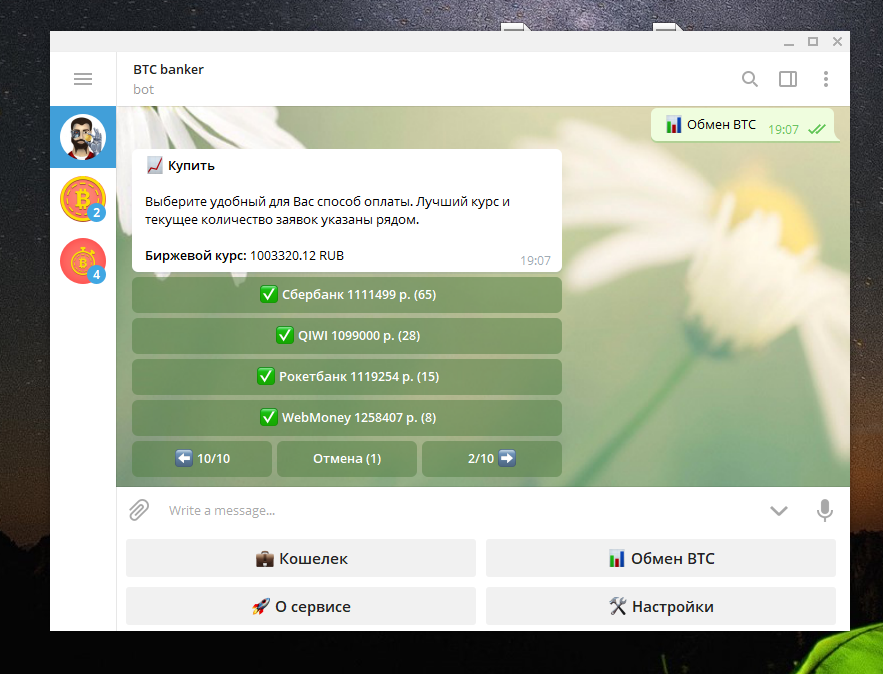
Task: Maximize the Telegram window
Action: (813, 42)
